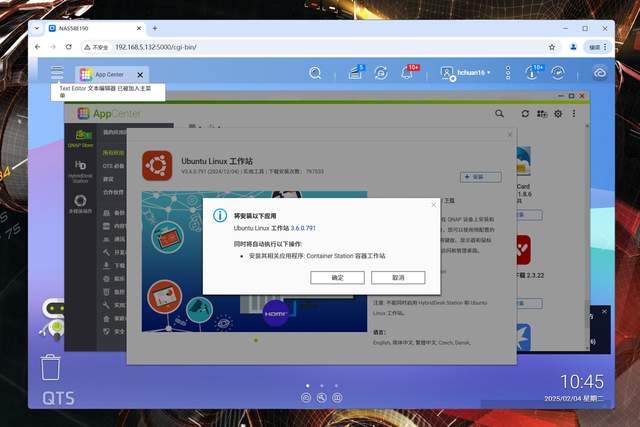The width and height of the screenshot is (640, 427).
Task: Click the Ubuntu promotional screenshot image
Action: pyautogui.click(x=254, y=261)
